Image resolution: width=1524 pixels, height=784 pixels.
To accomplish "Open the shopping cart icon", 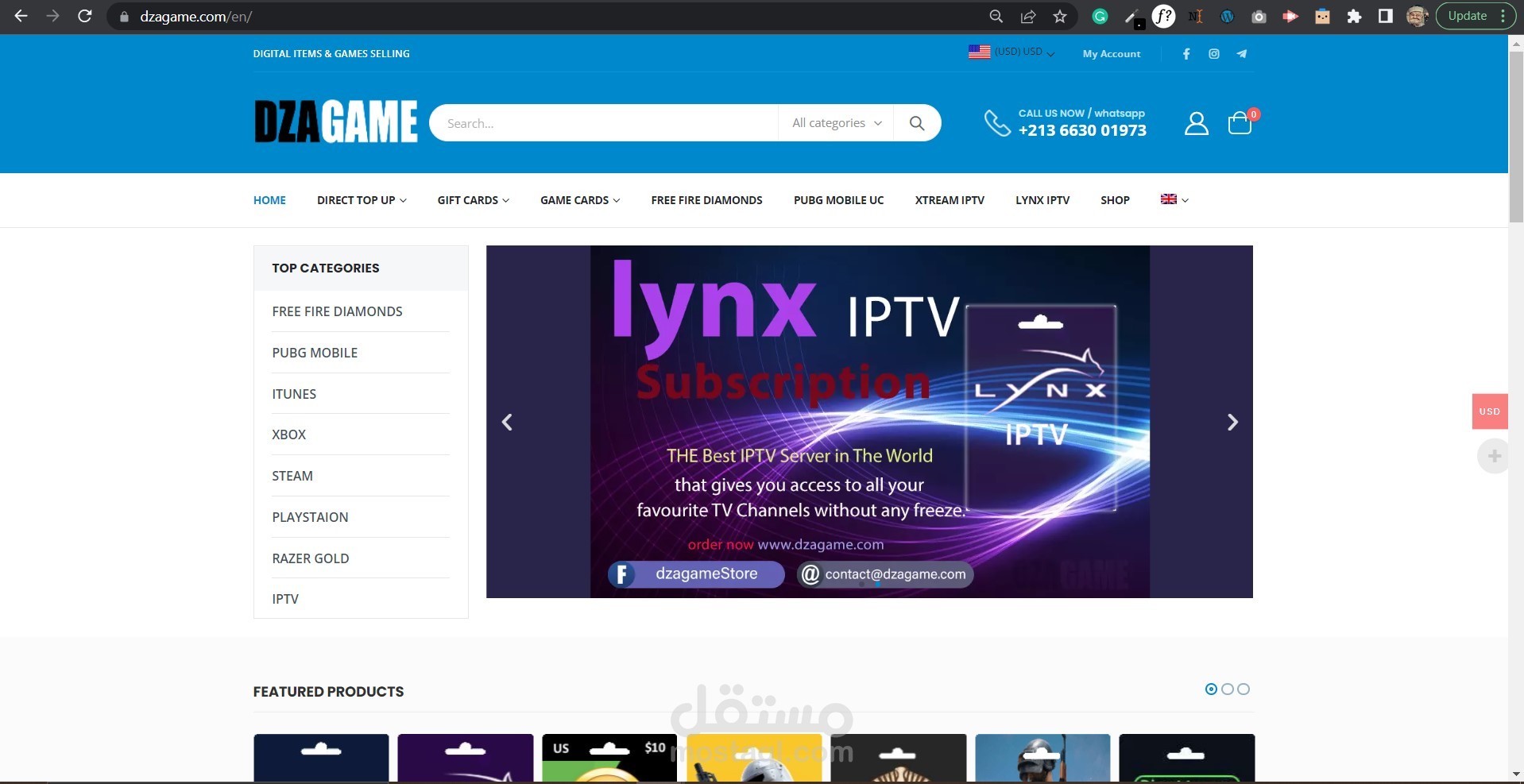I will pyautogui.click(x=1240, y=123).
